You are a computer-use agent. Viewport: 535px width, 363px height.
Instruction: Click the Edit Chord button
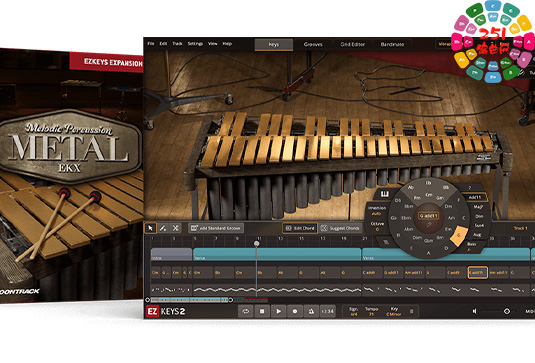click(300, 228)
